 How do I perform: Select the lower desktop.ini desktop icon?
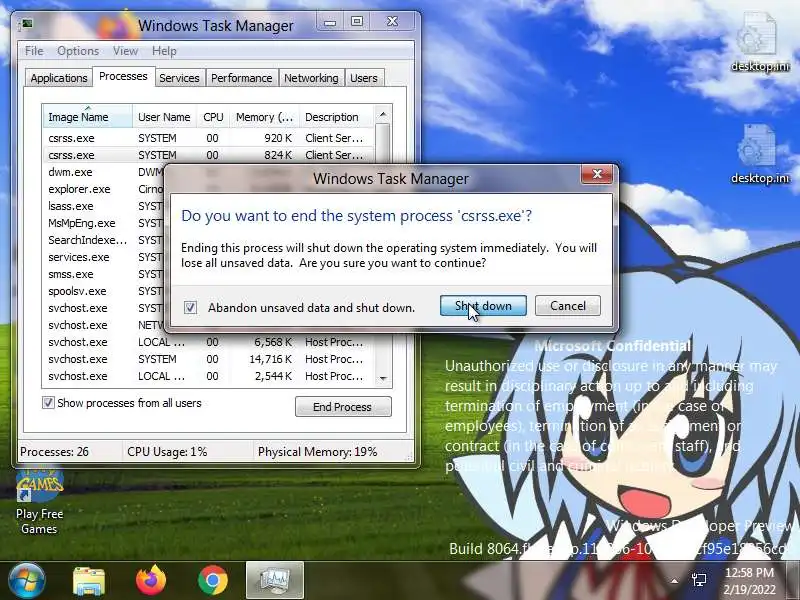click(x=759, y=154)
